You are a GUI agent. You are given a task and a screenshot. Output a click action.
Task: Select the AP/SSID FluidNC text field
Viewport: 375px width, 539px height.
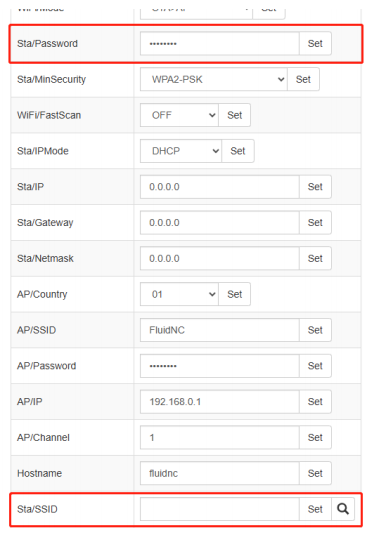coord(220,330)
